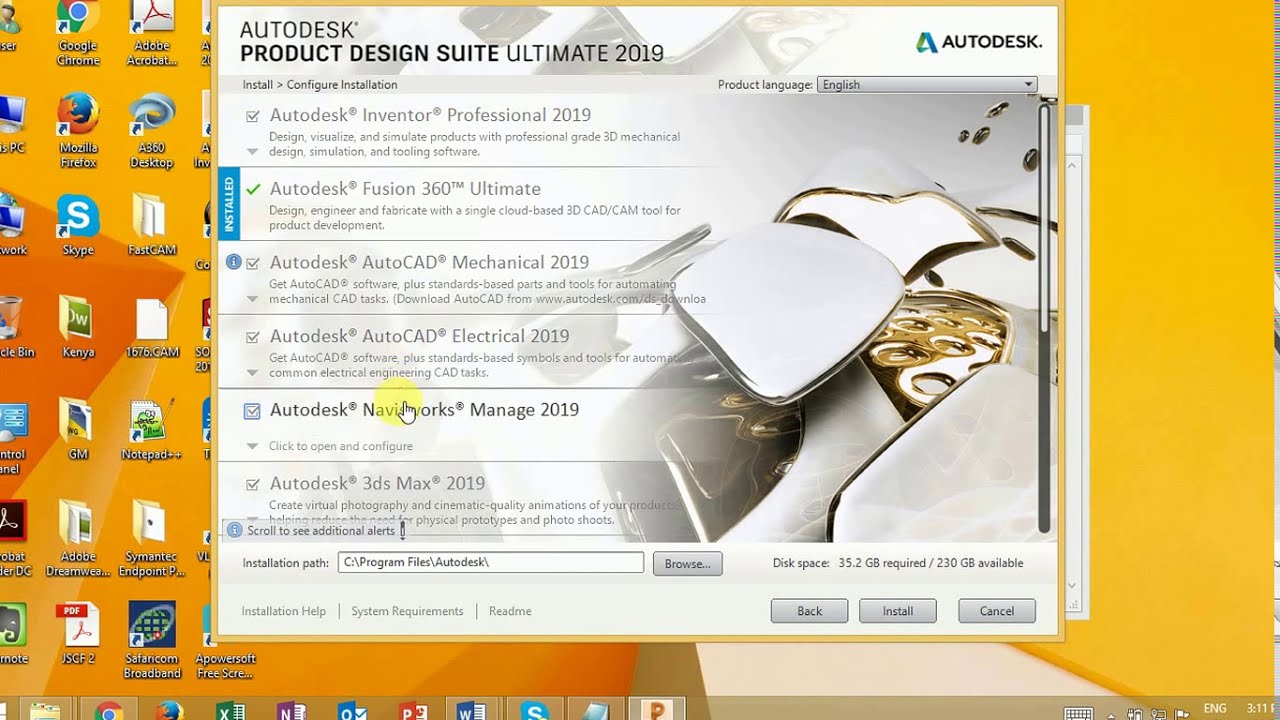1280x720 pixels.
Task: Click green installed checkmark for Fusion 360 Ultimate
Action: coord(253,189)
